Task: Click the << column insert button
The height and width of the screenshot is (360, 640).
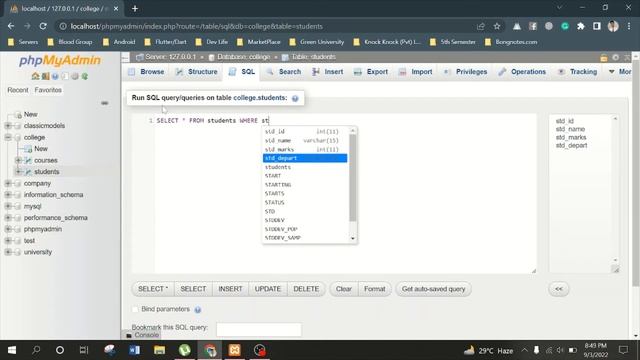Action: [559, 289]
